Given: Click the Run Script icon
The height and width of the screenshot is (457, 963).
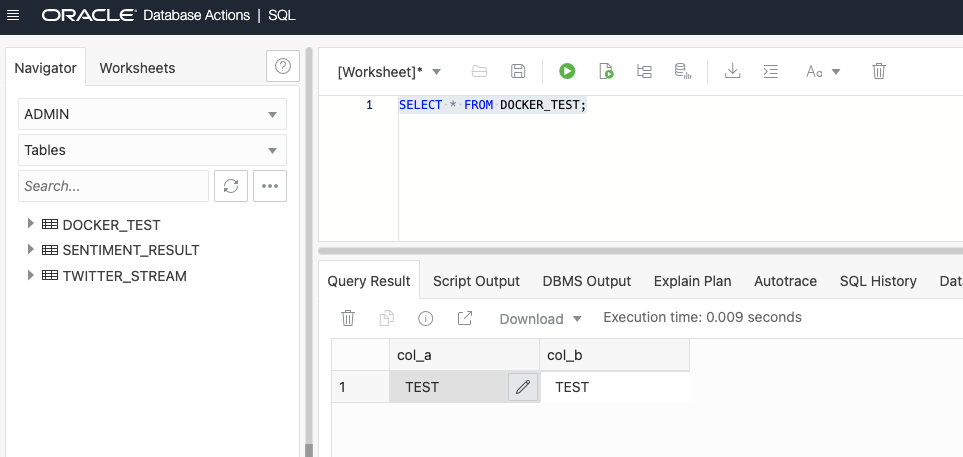Looking at the screenshot, I should coord(605,71).
